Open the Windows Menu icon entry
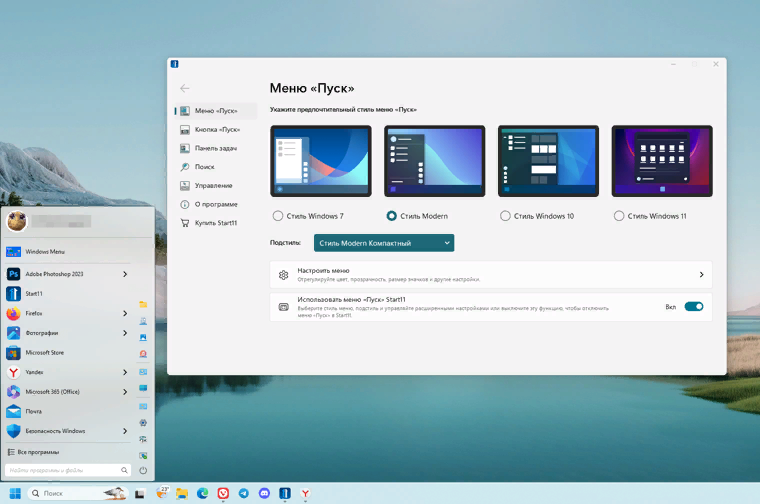 click(x=14, y=252)
